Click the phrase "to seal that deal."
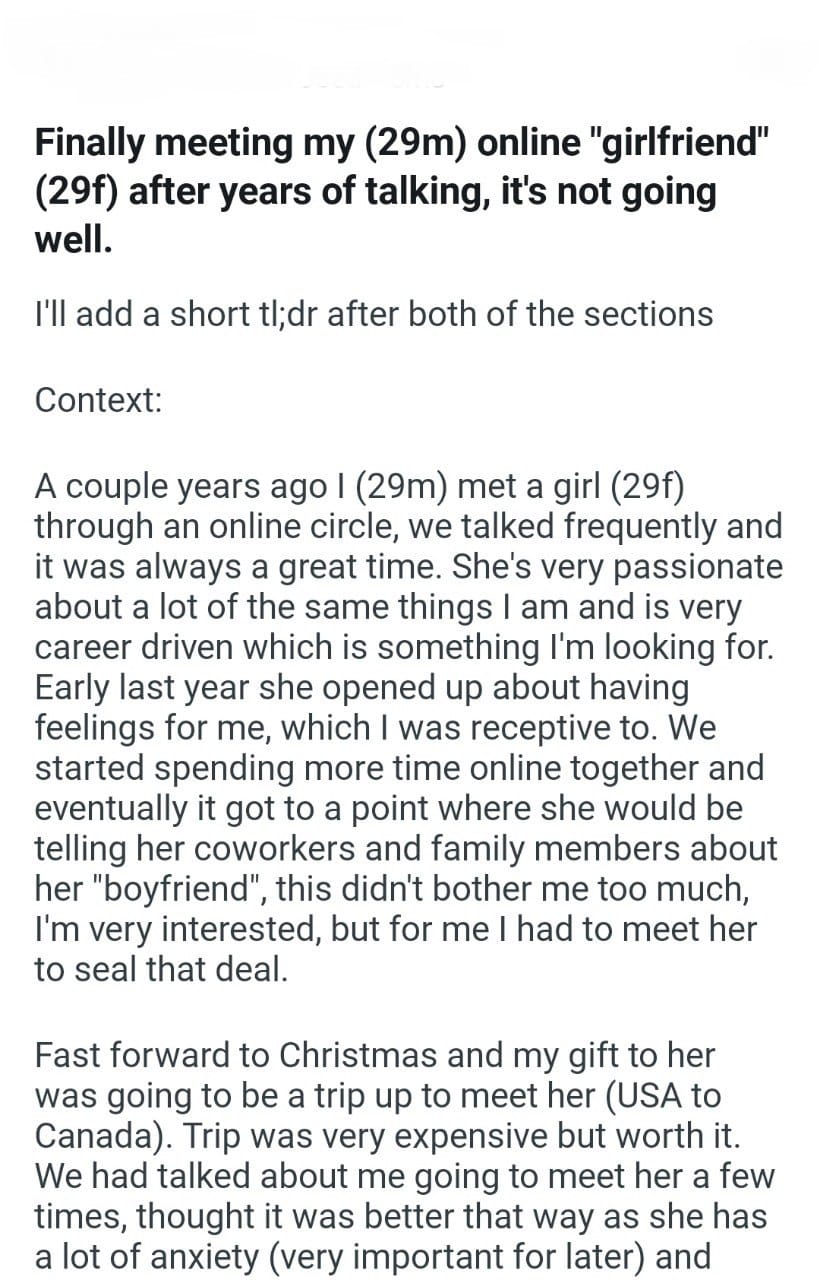Viewport: 820px width, 1280px height. tap(161, 970)
